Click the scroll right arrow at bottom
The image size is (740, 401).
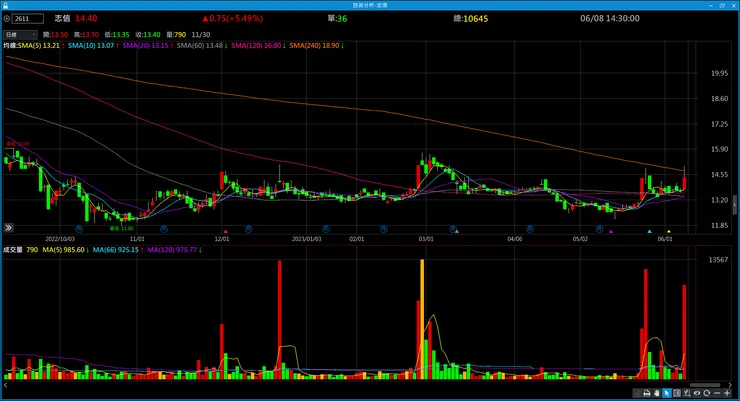coord(730,385)
